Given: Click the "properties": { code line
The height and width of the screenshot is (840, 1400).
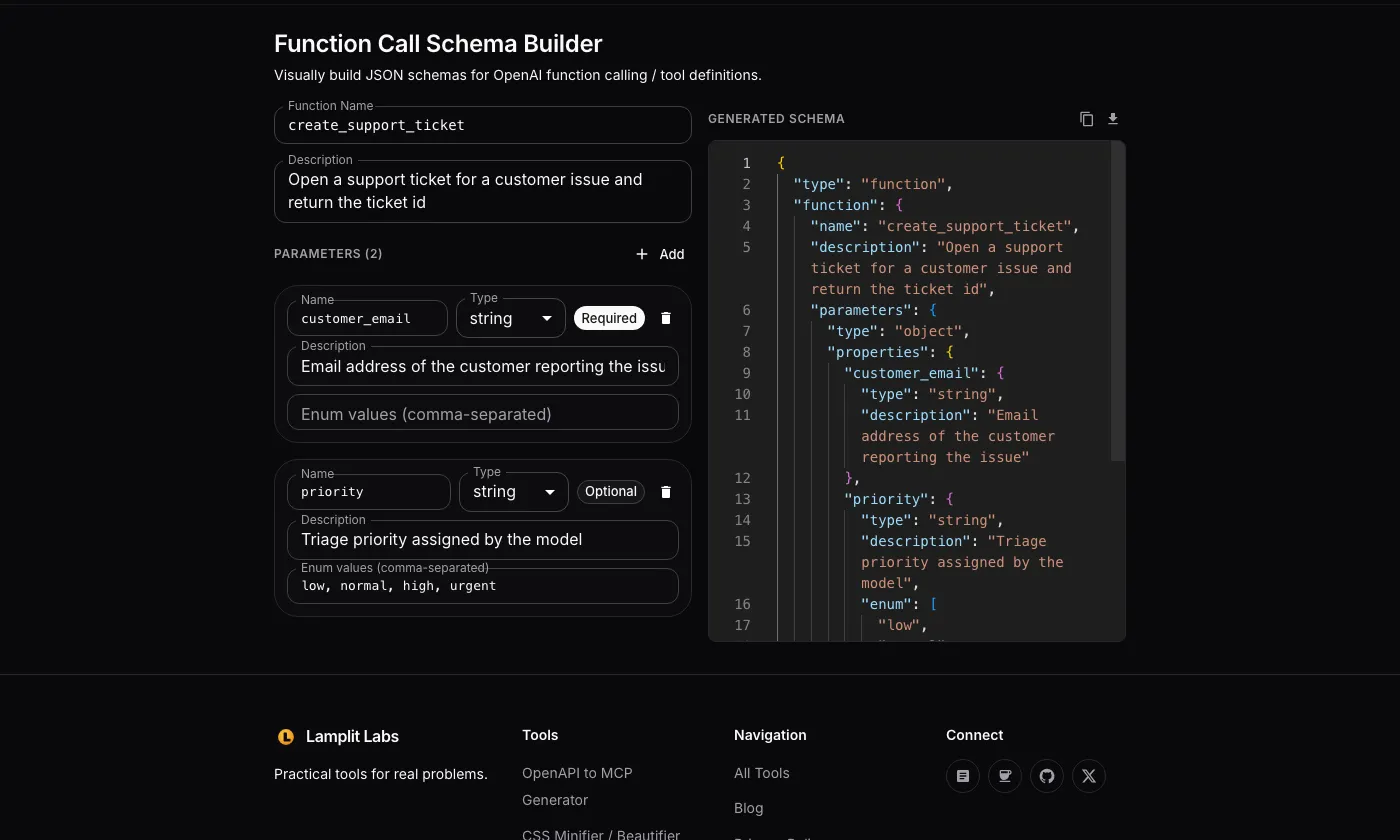Looking at the screenshot, I should tap(890, 352).
